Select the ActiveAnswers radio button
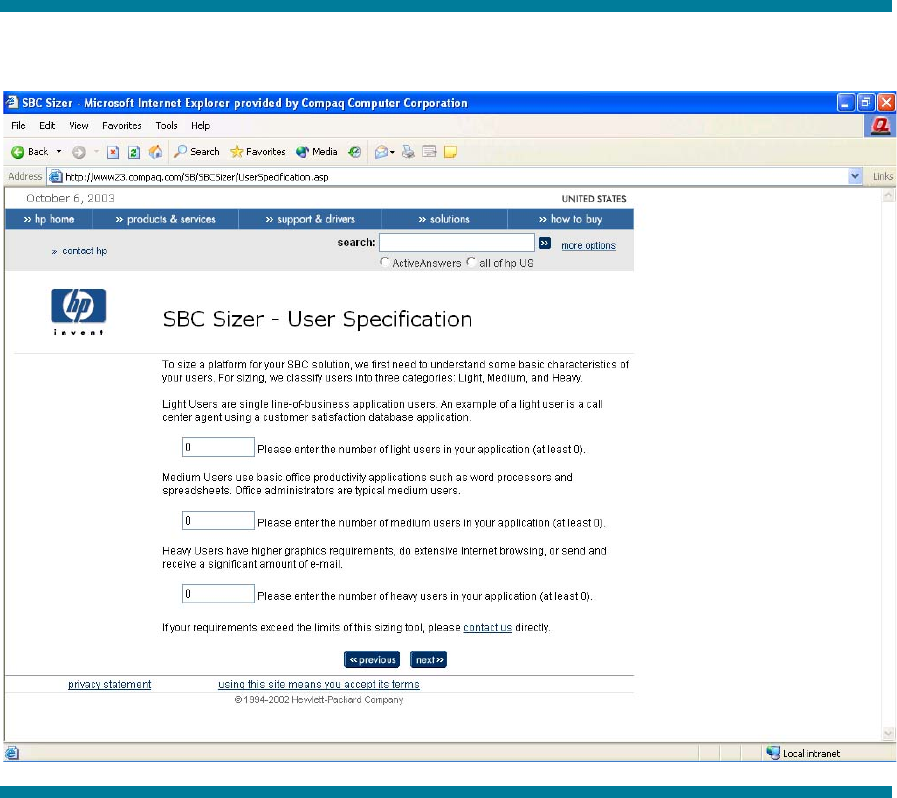 pyautogui.click(x=385, y=262)
